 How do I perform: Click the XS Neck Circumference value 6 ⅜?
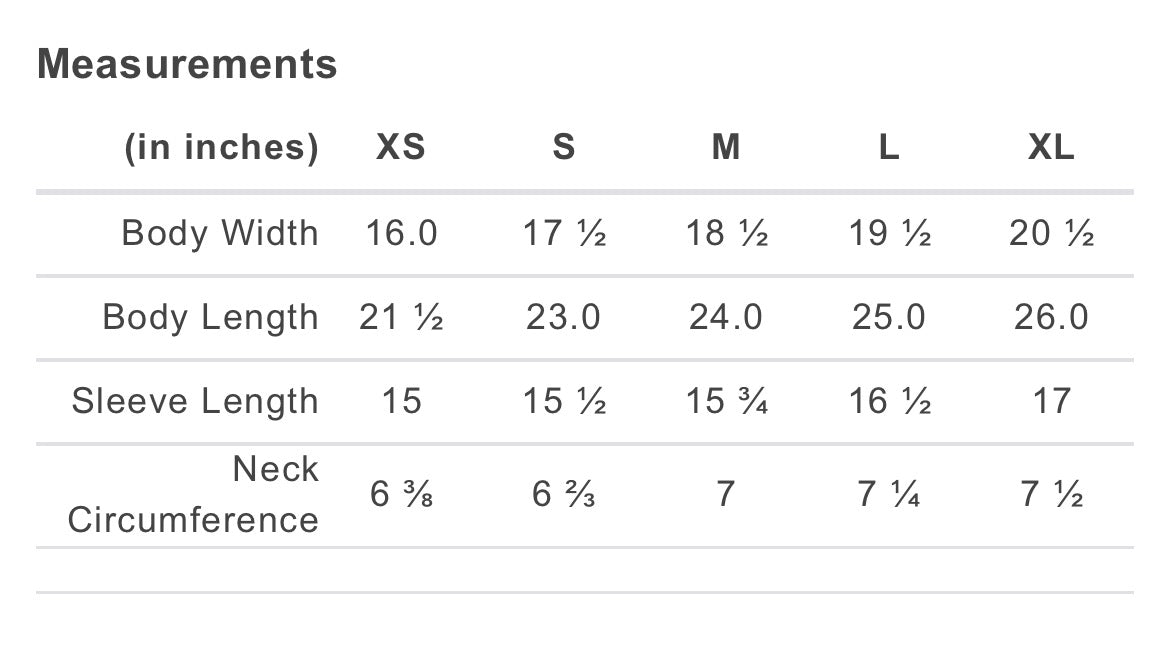click(x=401, y=494)
